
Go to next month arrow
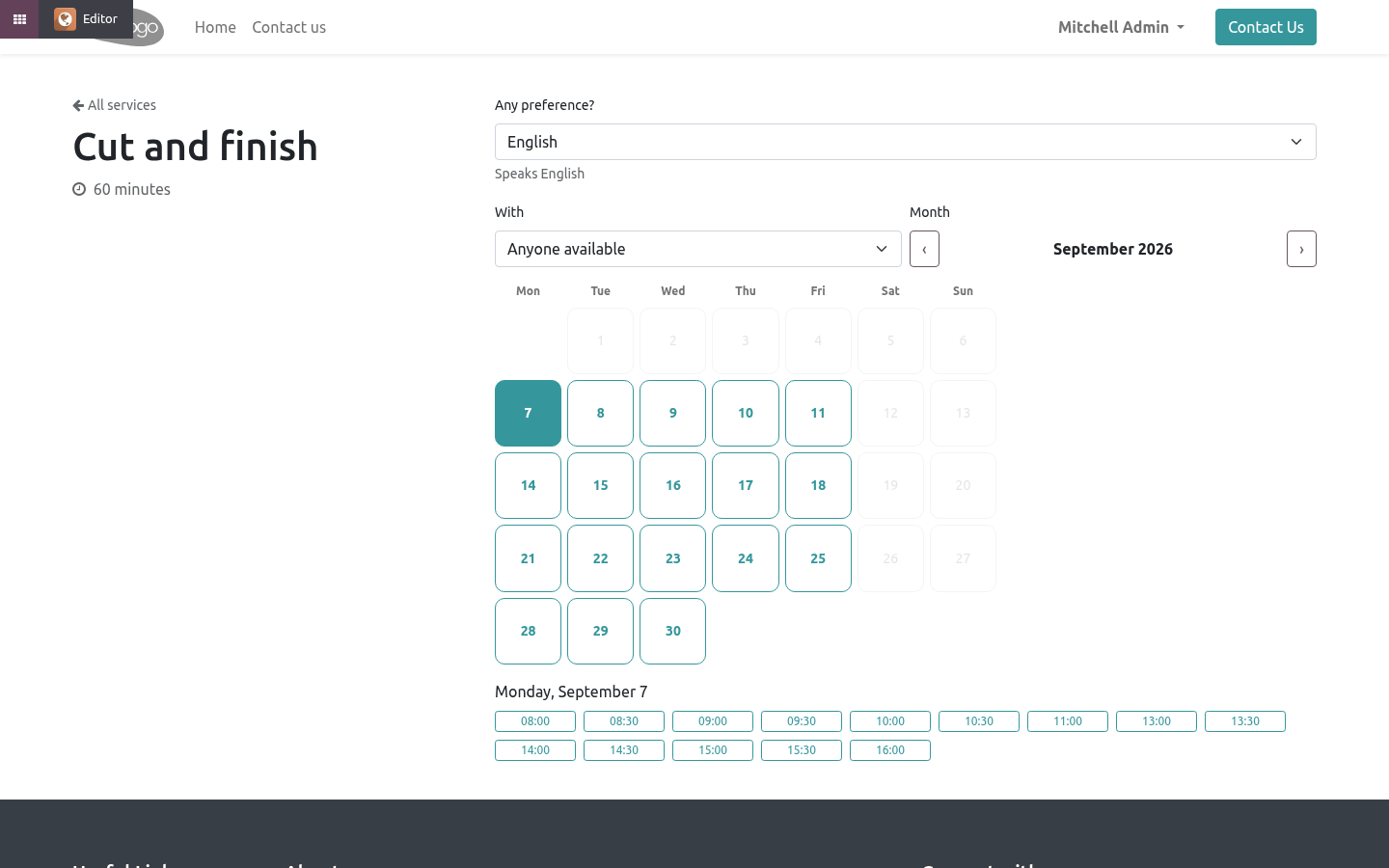(x=1301, y=249)
